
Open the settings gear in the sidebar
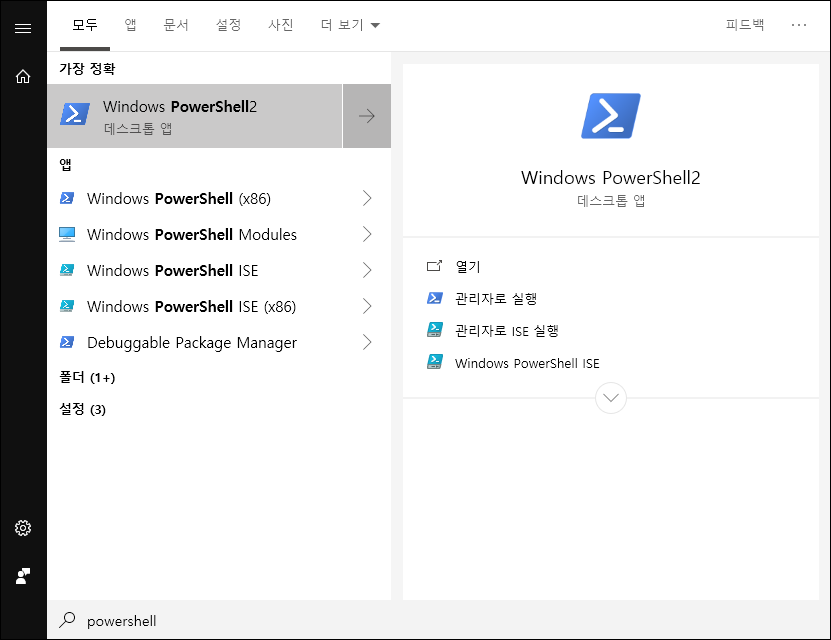click(23, 528)
